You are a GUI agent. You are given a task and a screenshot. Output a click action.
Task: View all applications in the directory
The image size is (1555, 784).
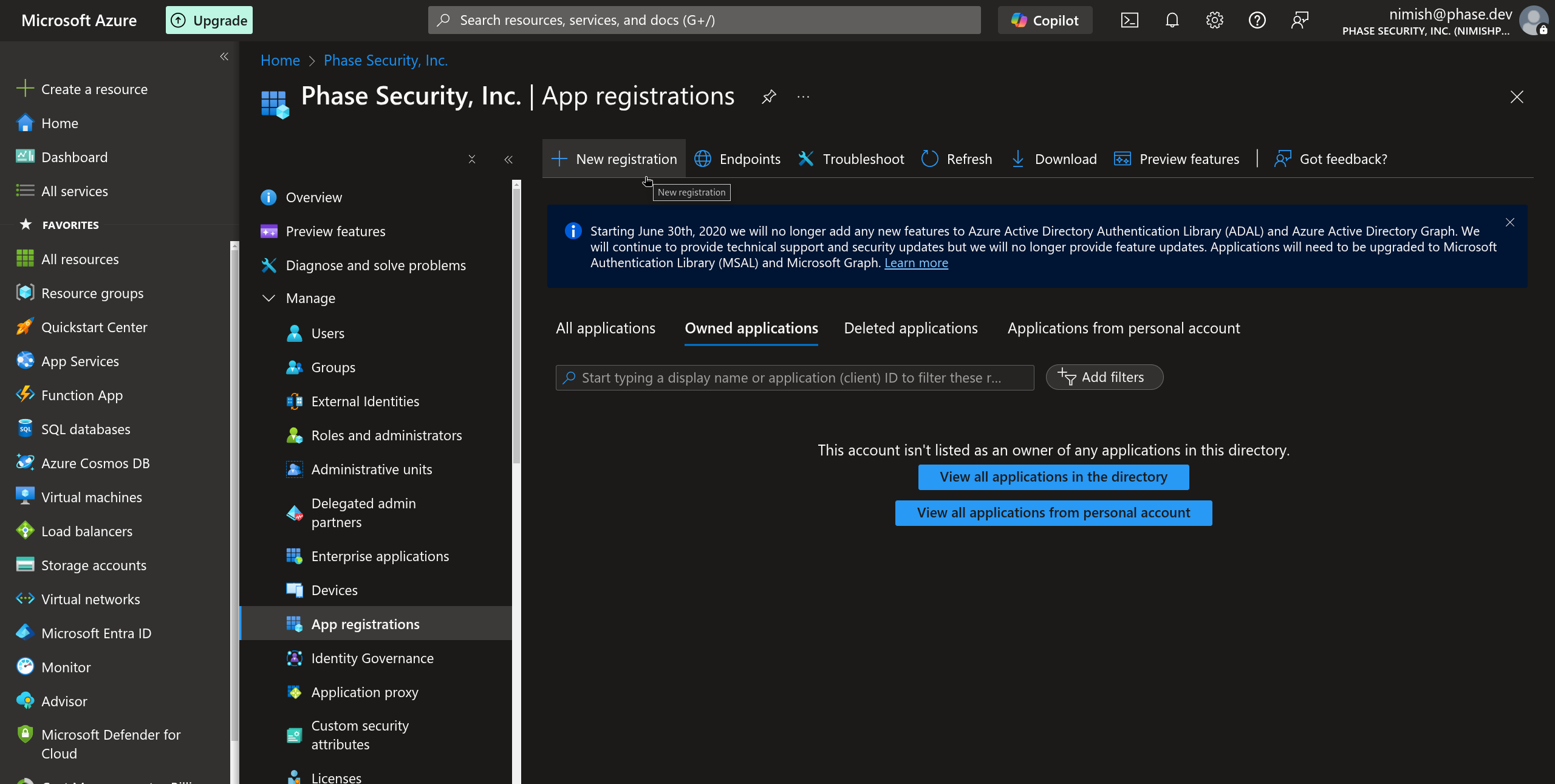click(1053, 477)
